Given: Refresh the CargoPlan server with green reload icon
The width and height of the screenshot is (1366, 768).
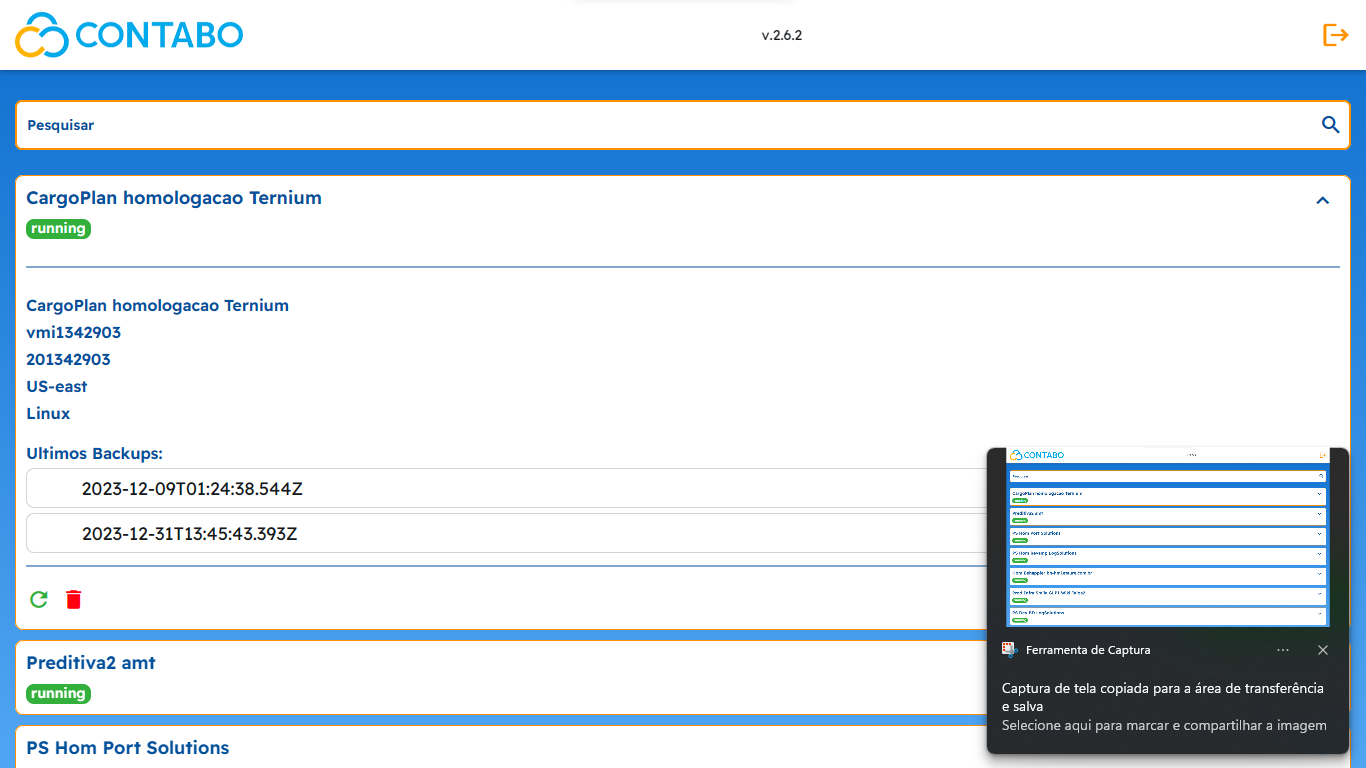Looking at the screenshot, I should coord(39,600).
